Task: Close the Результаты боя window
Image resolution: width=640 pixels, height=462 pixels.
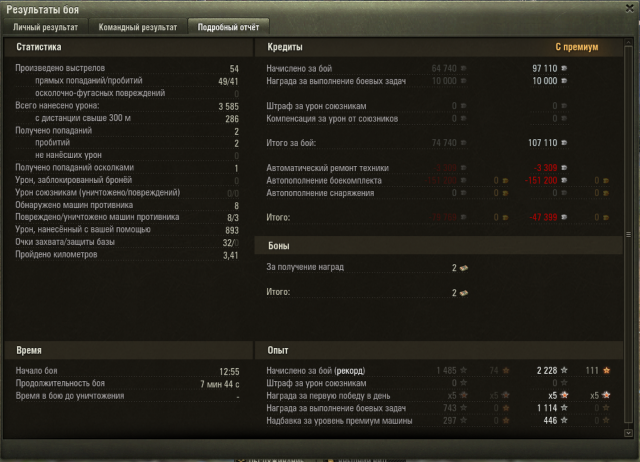Action: point(630,8)
